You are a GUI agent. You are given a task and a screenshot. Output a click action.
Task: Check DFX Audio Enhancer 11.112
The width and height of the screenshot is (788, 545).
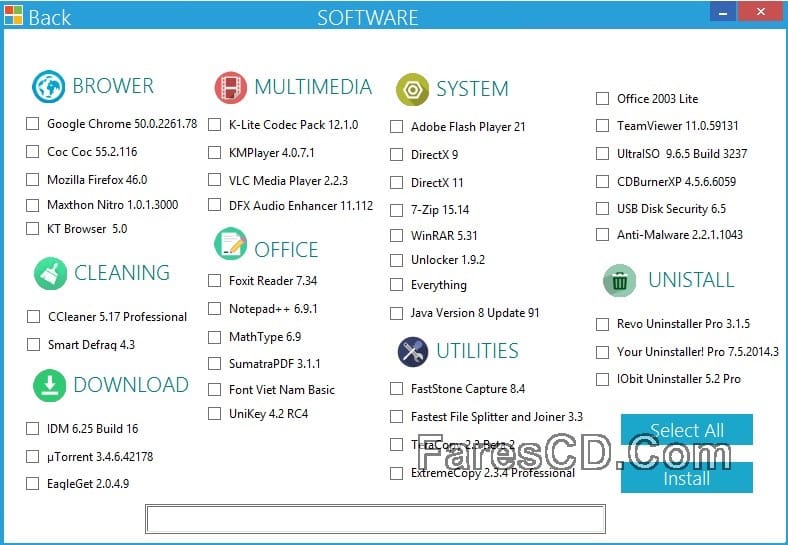tap(215, 205)
